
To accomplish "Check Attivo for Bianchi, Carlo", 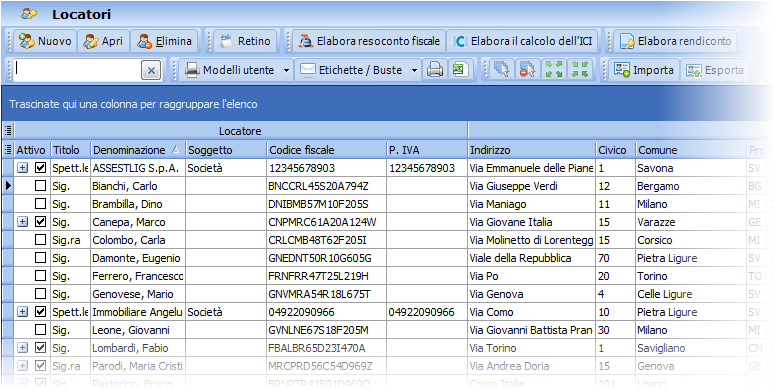I will [41, 186].
